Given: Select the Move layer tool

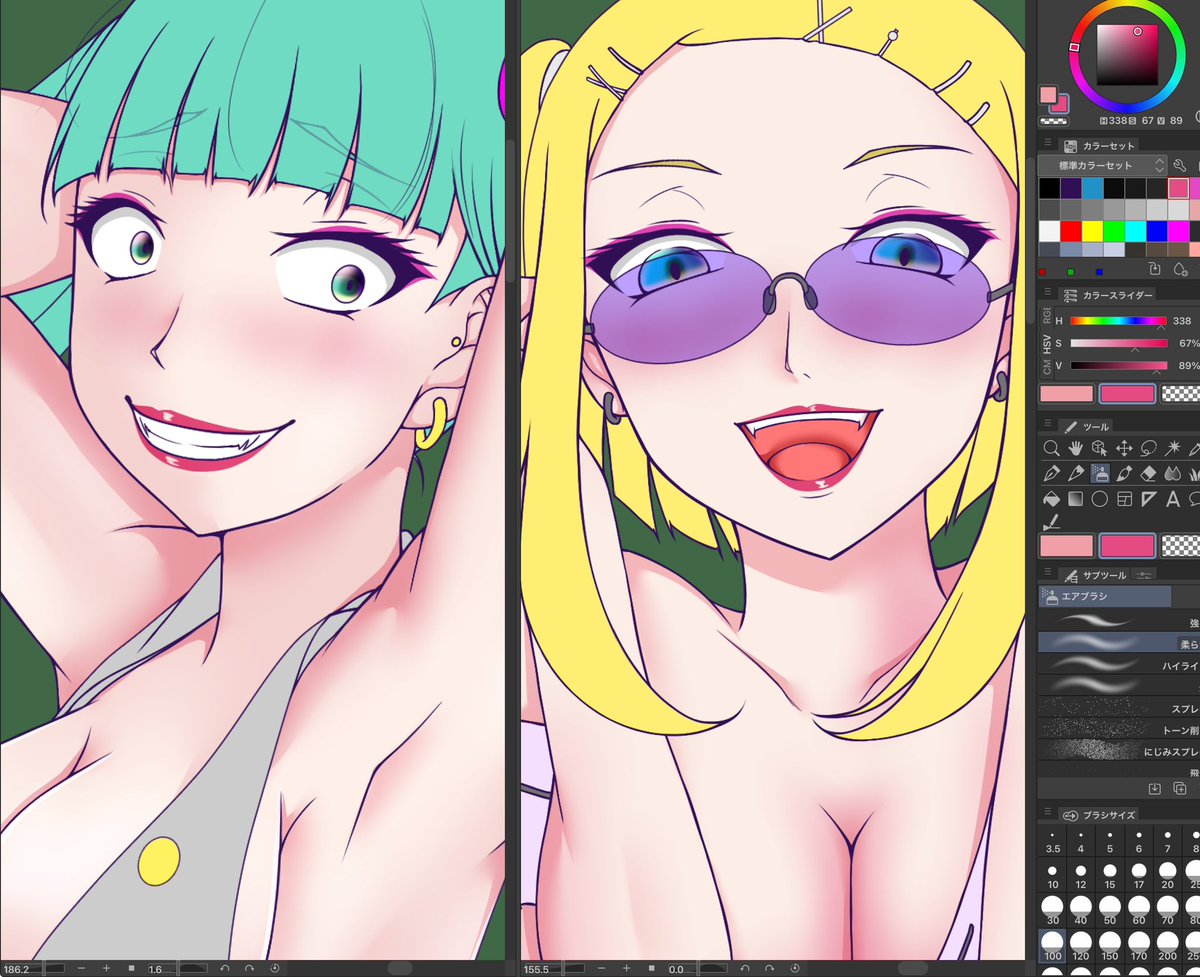Looking at the screenshot, I should [1124, 448].
